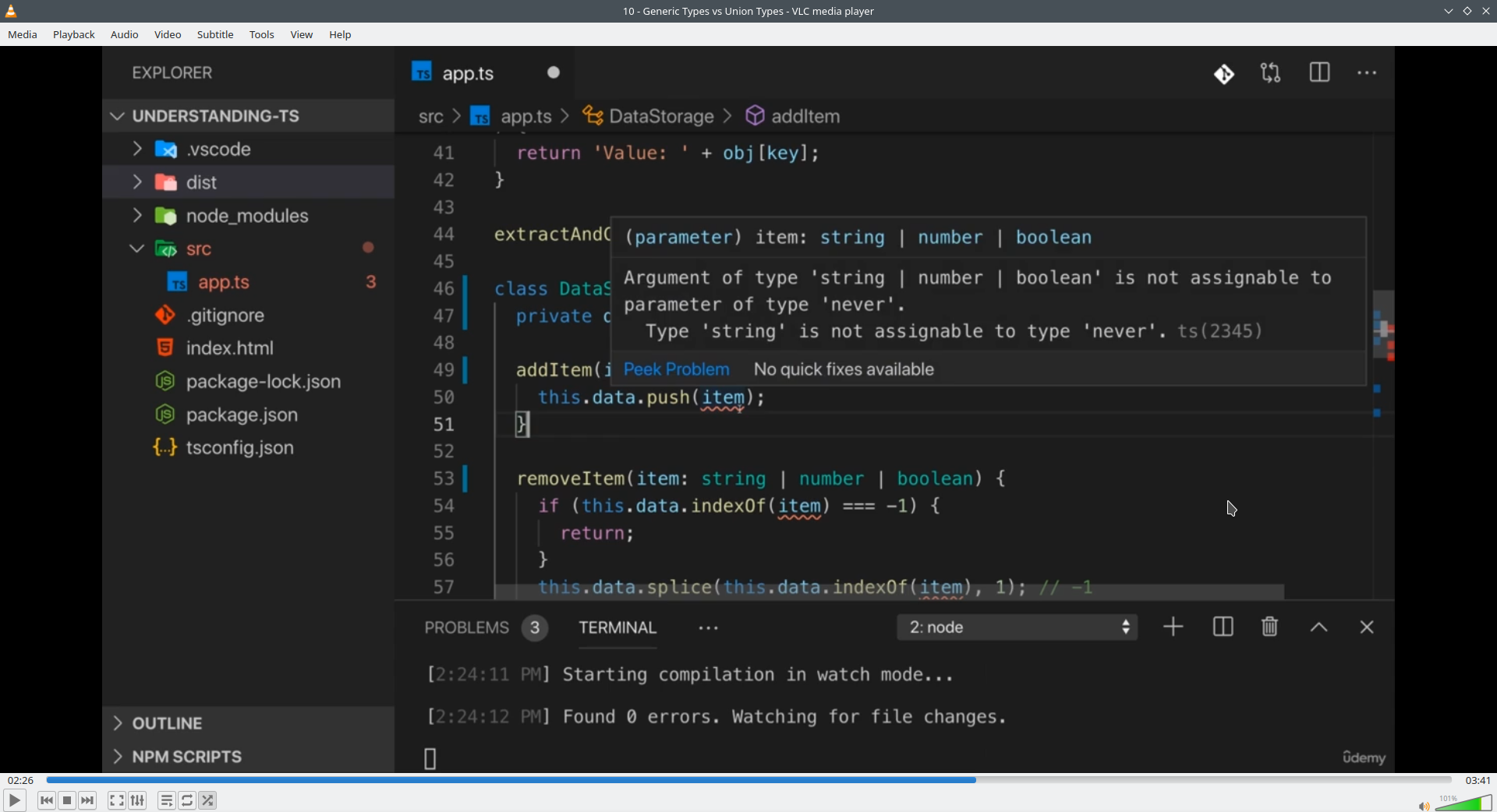1497x812 pixels.
Task: Stop playback with the Stop button
Action: 67,800
